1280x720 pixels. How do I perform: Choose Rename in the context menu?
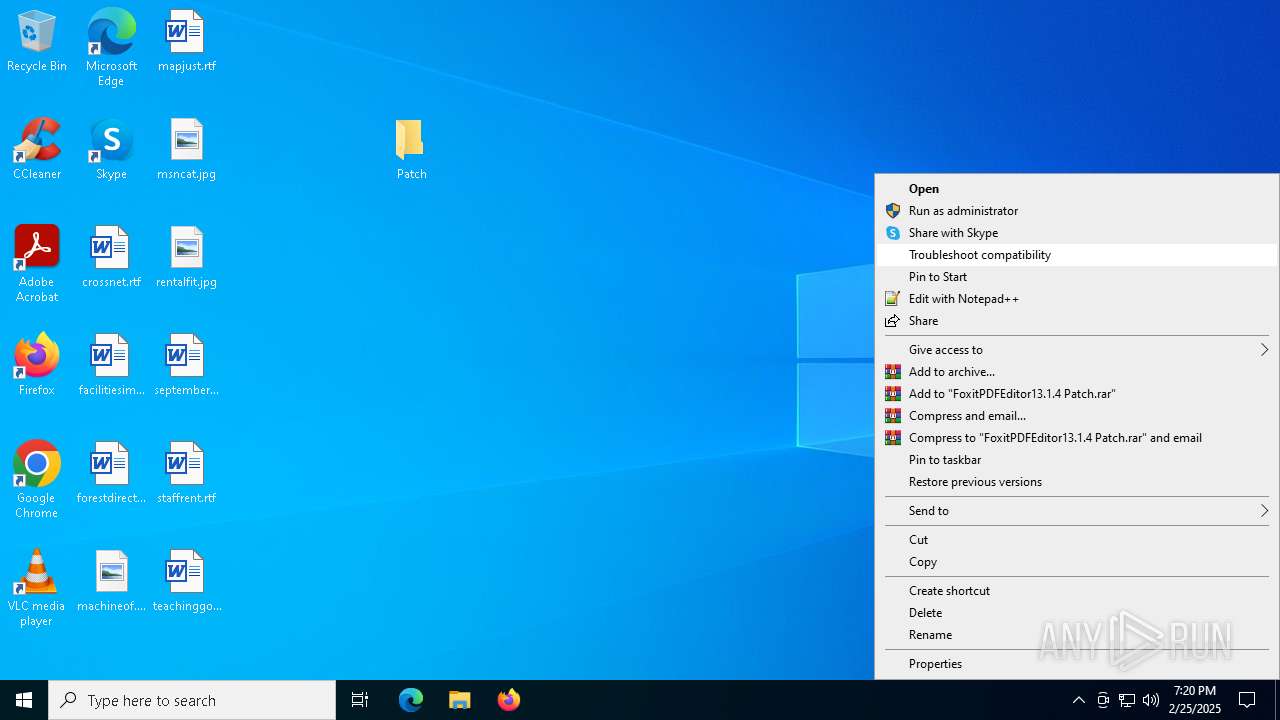(x=1077, y=635)
